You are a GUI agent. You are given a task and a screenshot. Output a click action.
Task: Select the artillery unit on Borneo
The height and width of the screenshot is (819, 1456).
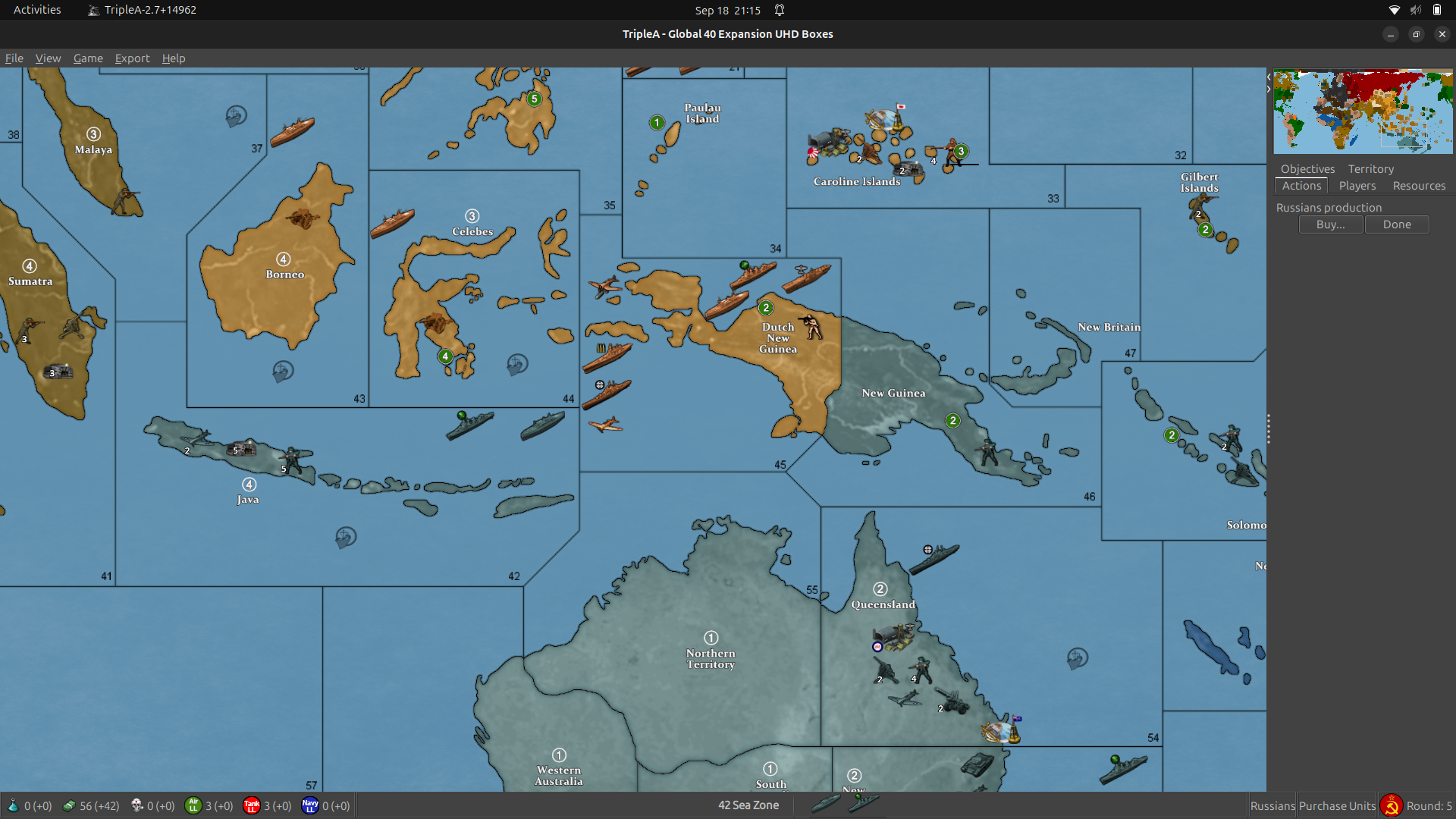[303, 218]
